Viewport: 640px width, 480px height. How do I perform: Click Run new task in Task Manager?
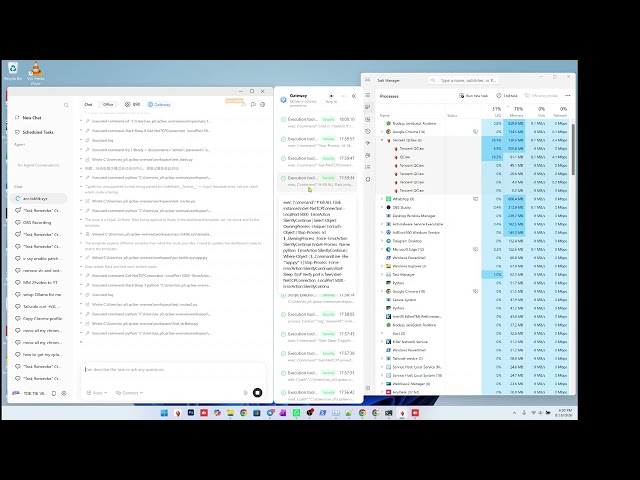(x=473, y=96)
